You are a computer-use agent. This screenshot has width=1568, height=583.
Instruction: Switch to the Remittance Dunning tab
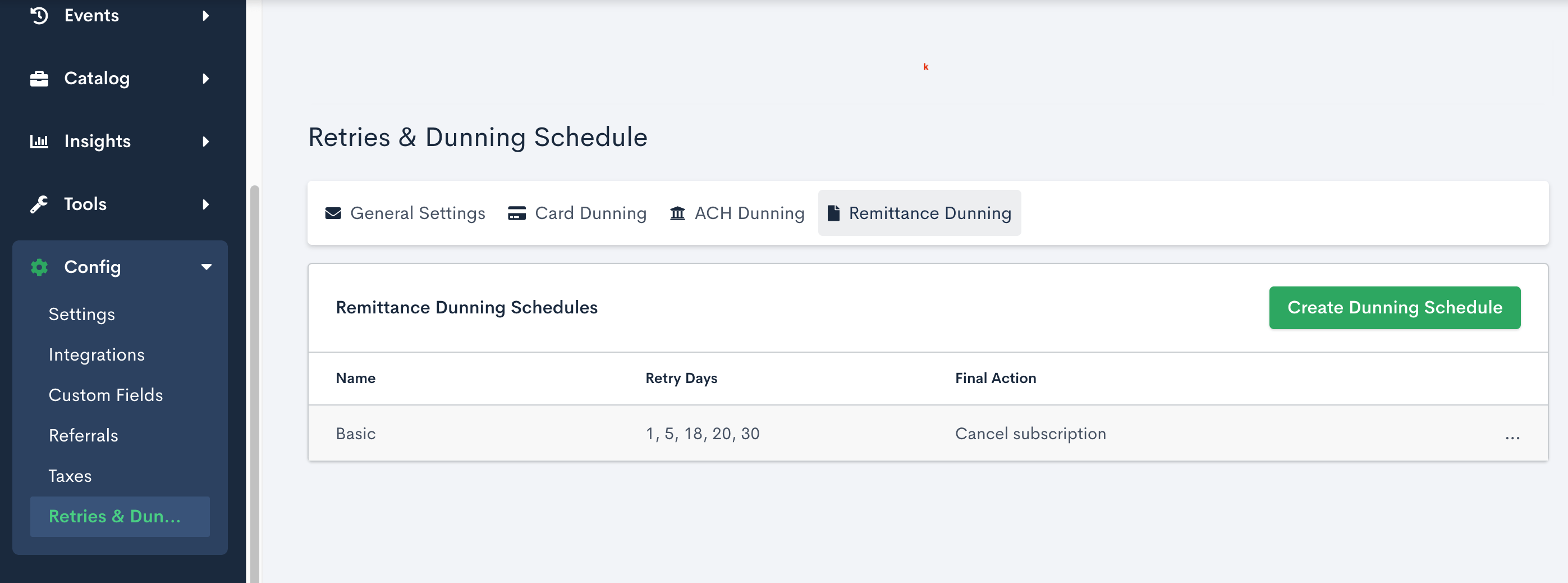(x=919, y=213)
